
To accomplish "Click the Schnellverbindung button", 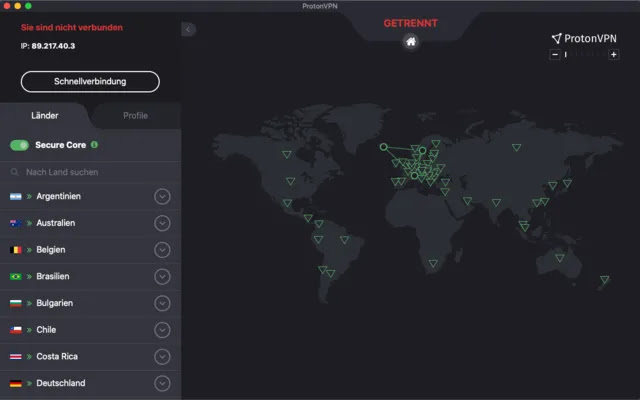I will pos(90,81).
